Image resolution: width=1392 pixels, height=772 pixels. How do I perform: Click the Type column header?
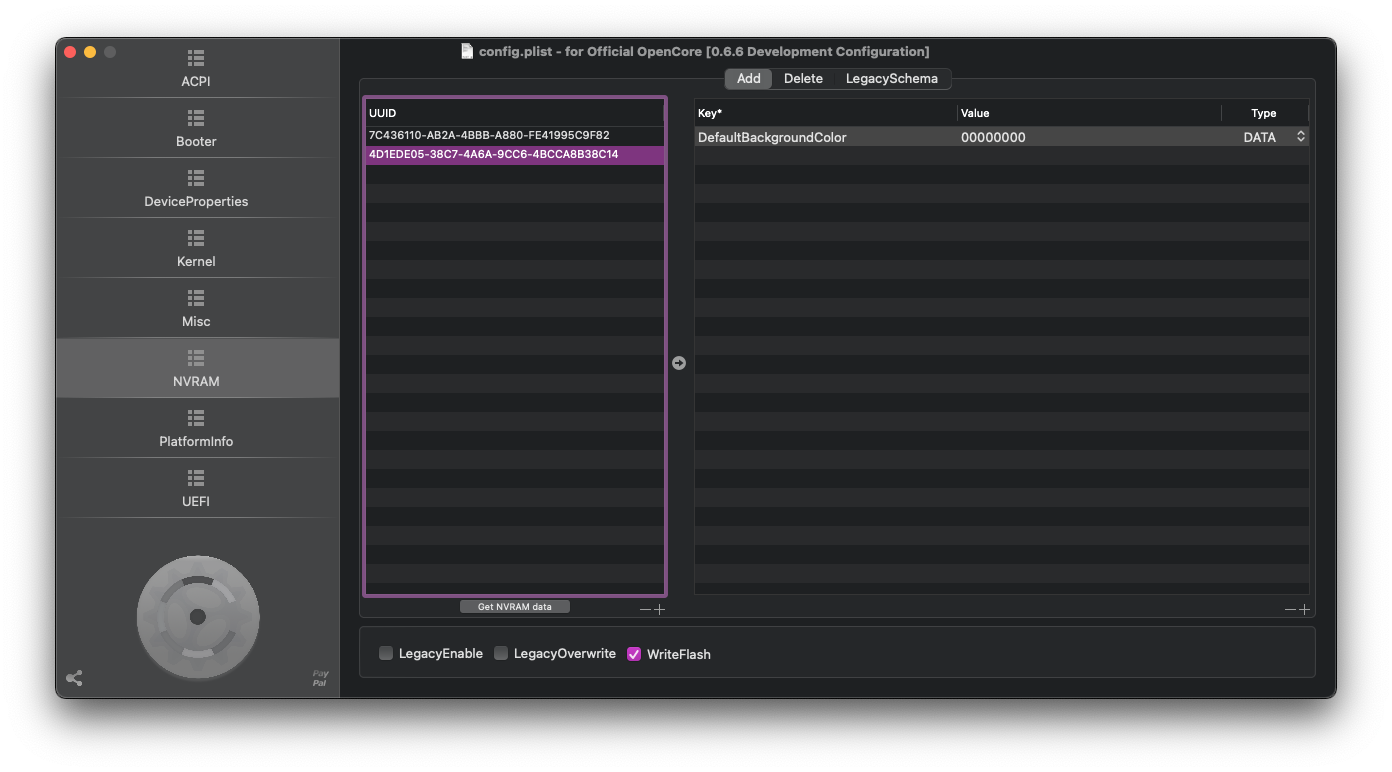(1264, 113)
